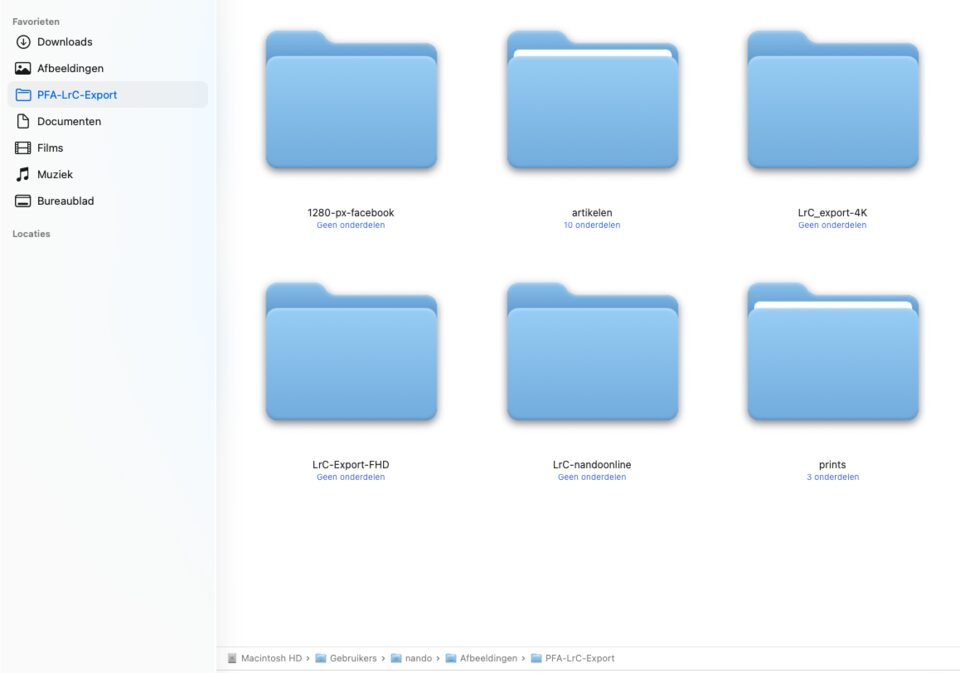
Task: Click PFA-LrC-Export text in path bar
Action: (580, 658)
